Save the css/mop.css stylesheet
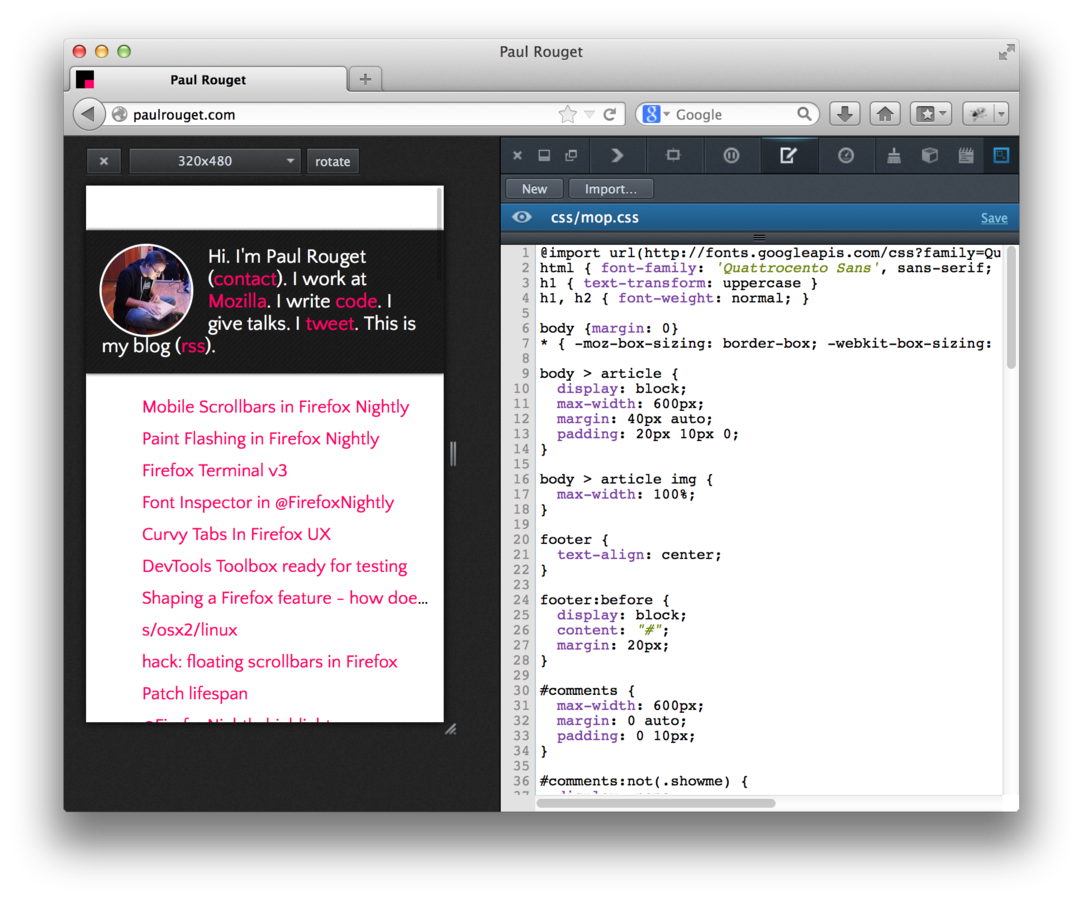 click(x=994, y=218)
